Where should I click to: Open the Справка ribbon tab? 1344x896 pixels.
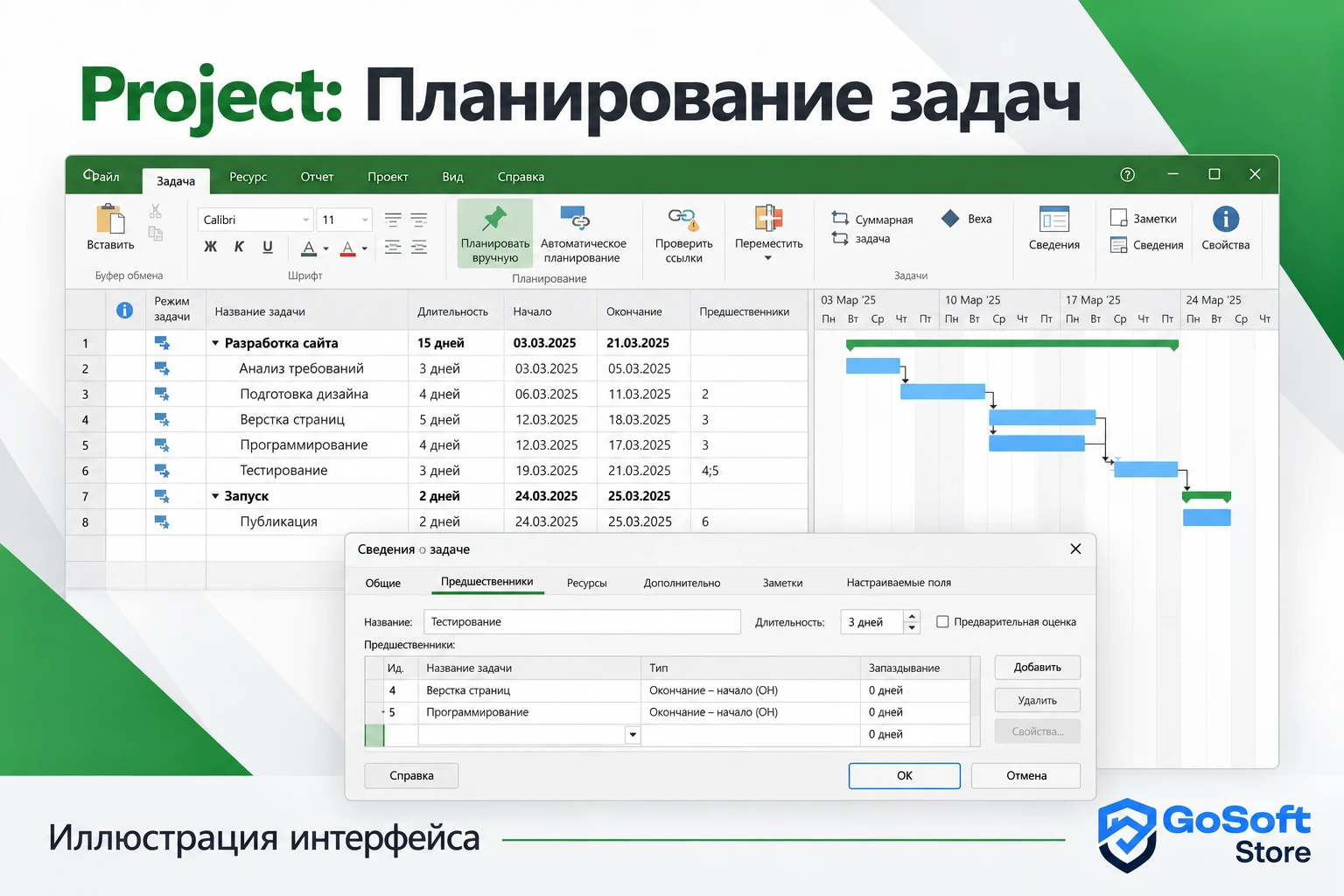[521, 177]
